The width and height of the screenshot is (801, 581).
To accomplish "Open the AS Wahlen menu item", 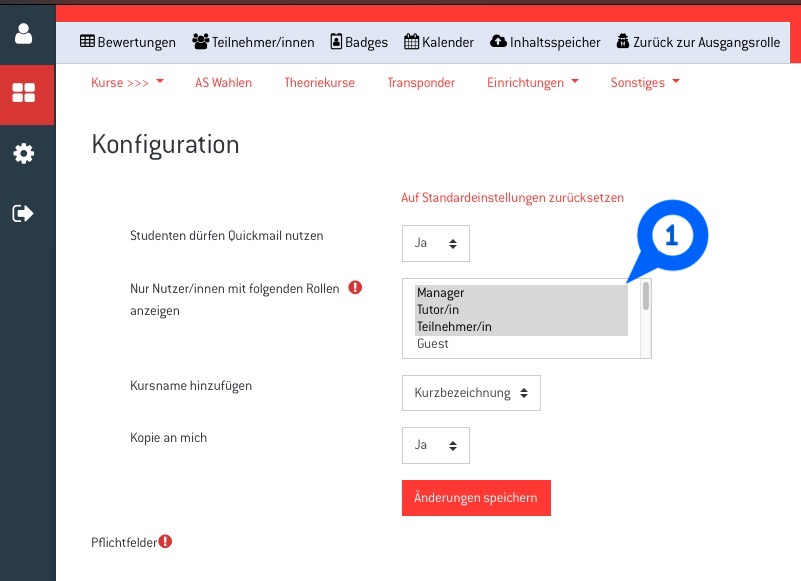I will pyautogui.click(x=223, y=83).
